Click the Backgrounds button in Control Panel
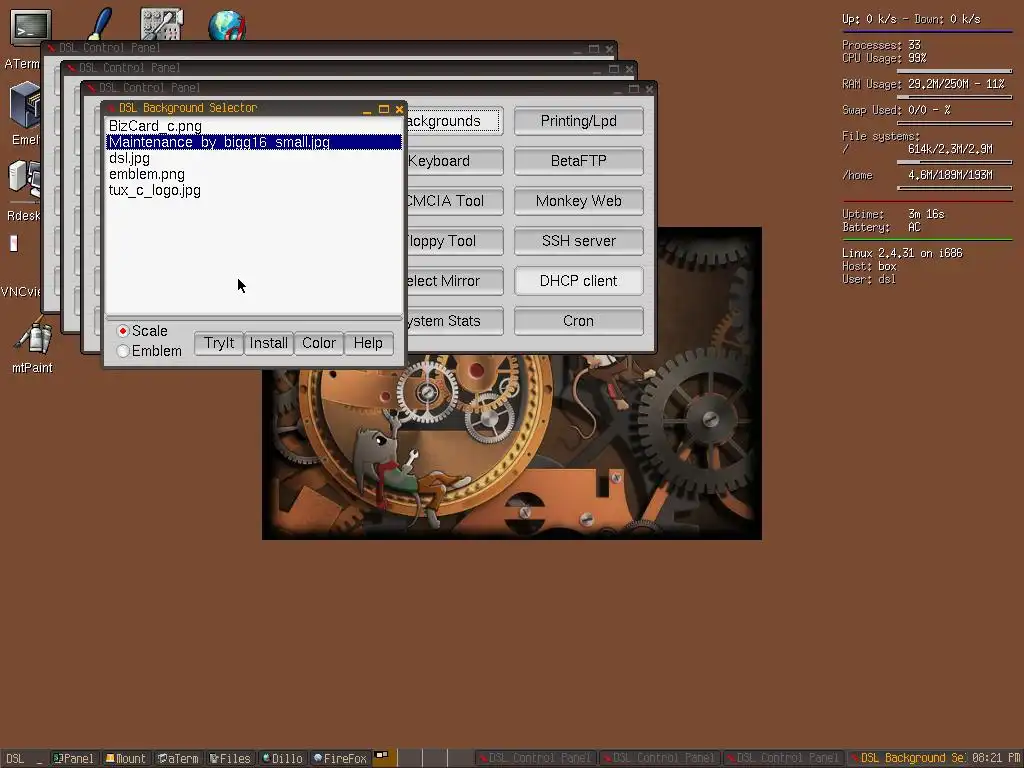The height and width of the screenshot is (768, 1024). pyautogui.click(x=455, y=121)
